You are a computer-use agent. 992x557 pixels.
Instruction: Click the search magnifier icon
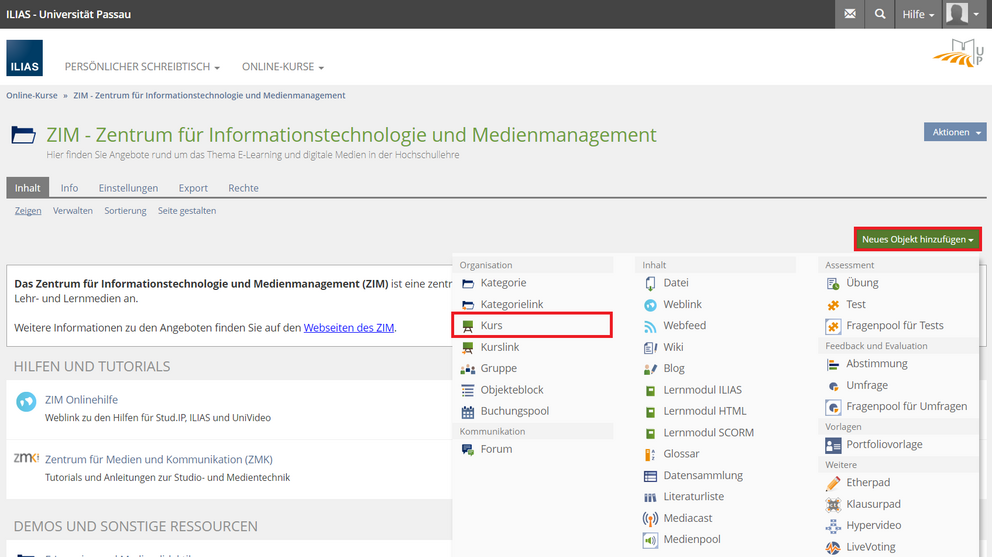click(x=879, y=14)
